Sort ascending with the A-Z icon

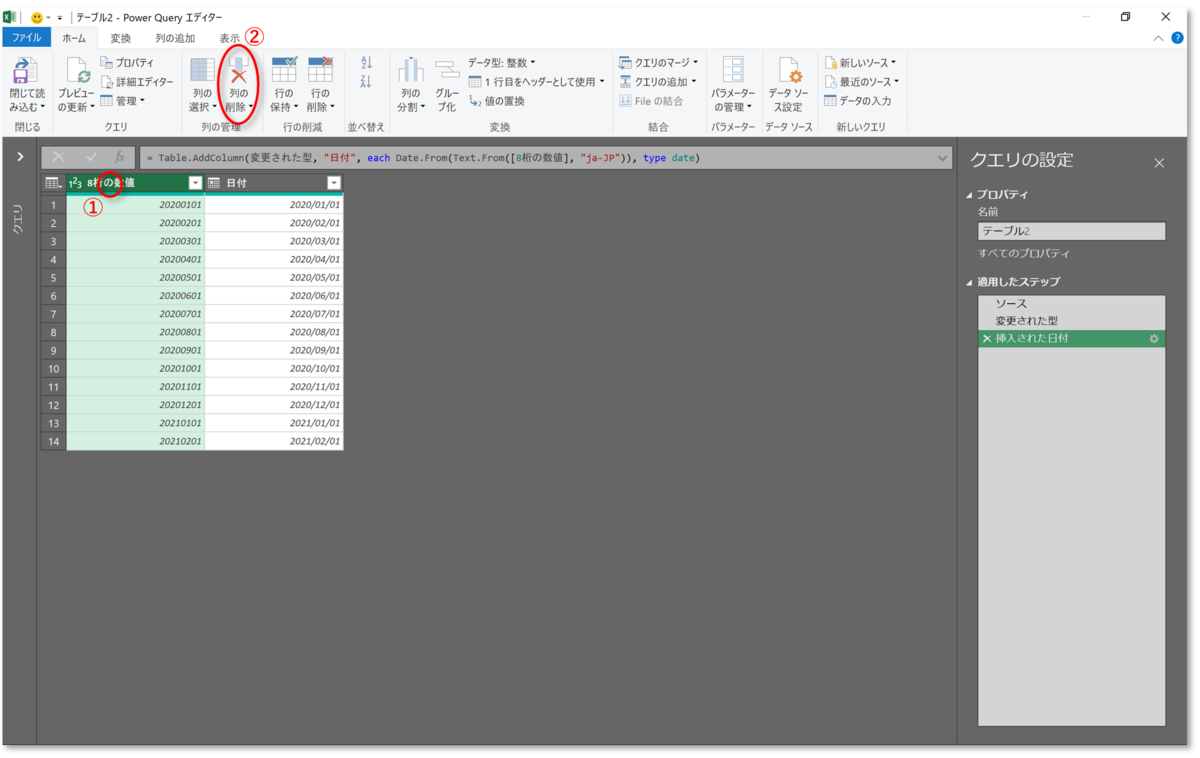pos(366,63)
